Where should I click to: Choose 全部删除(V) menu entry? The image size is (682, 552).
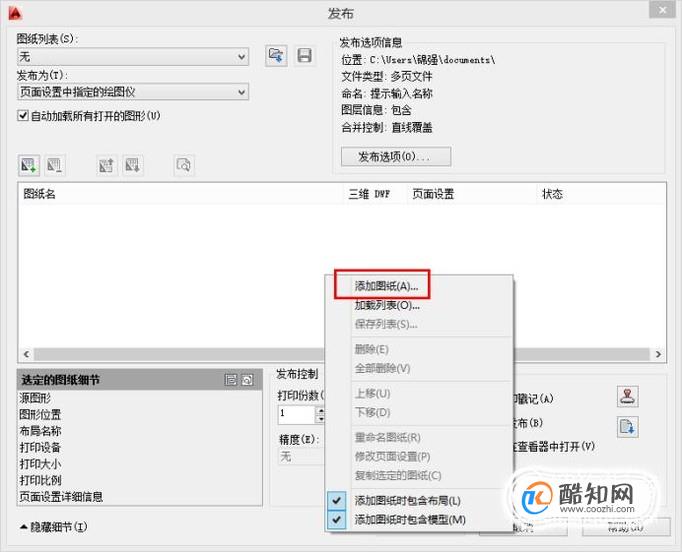click(x=382, y=368)
